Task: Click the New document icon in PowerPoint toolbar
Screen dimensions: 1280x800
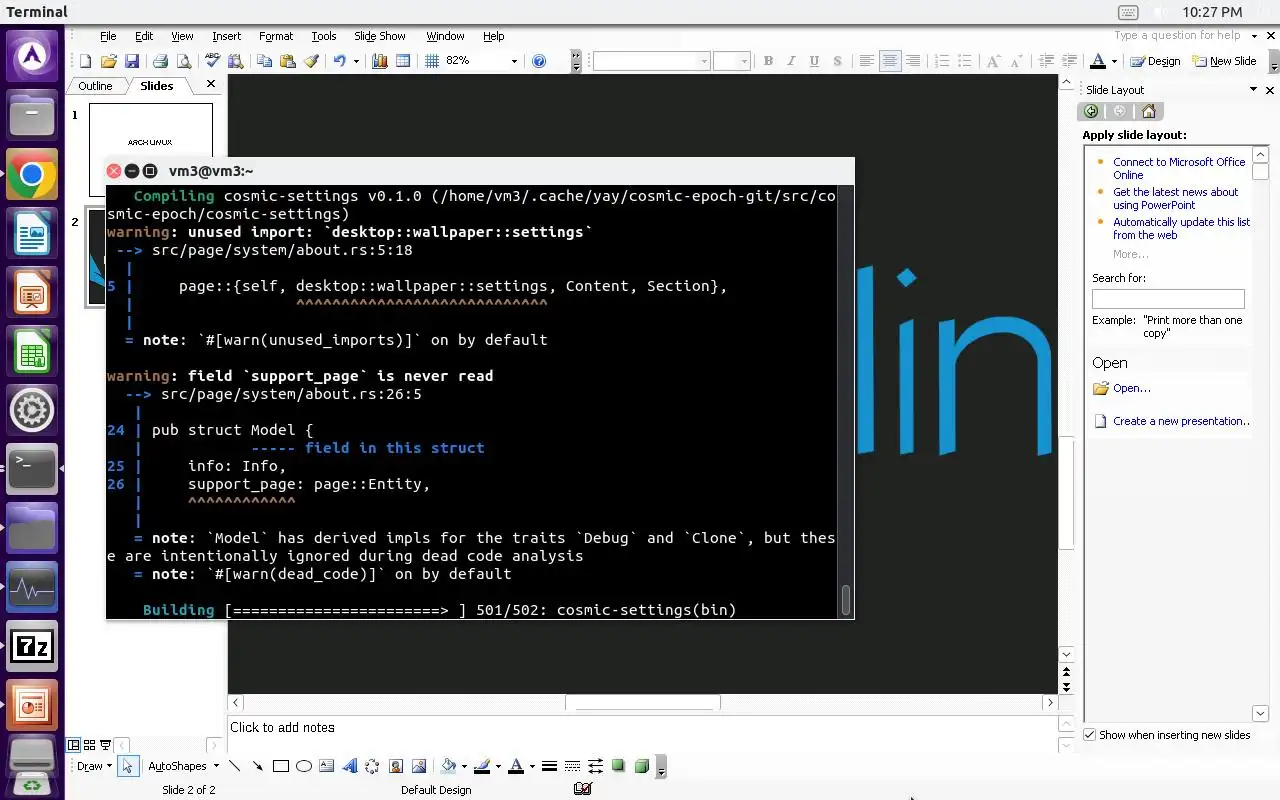Action: coord(86,61)
